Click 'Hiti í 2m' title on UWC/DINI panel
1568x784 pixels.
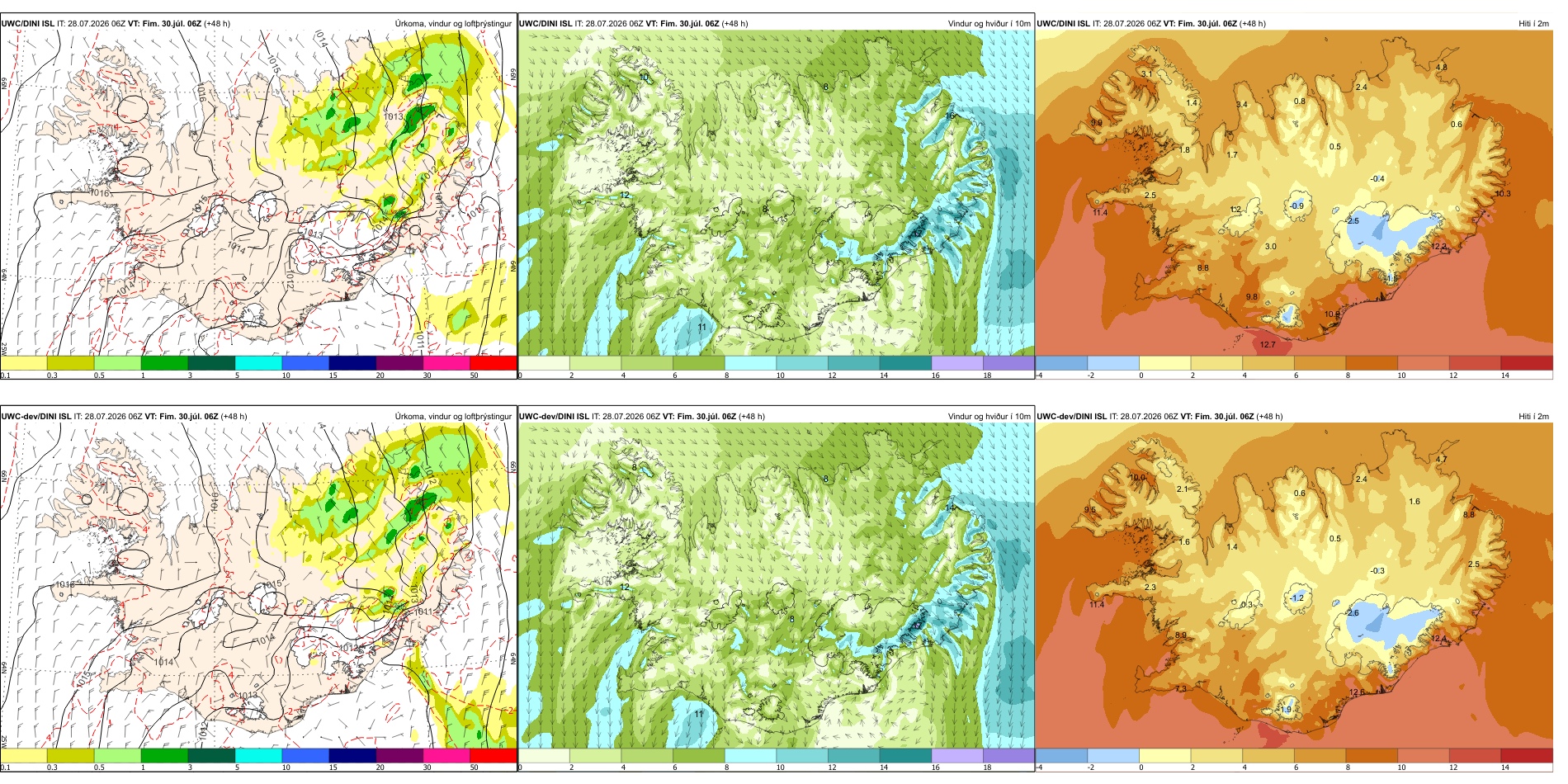[x=1533, y=24]
